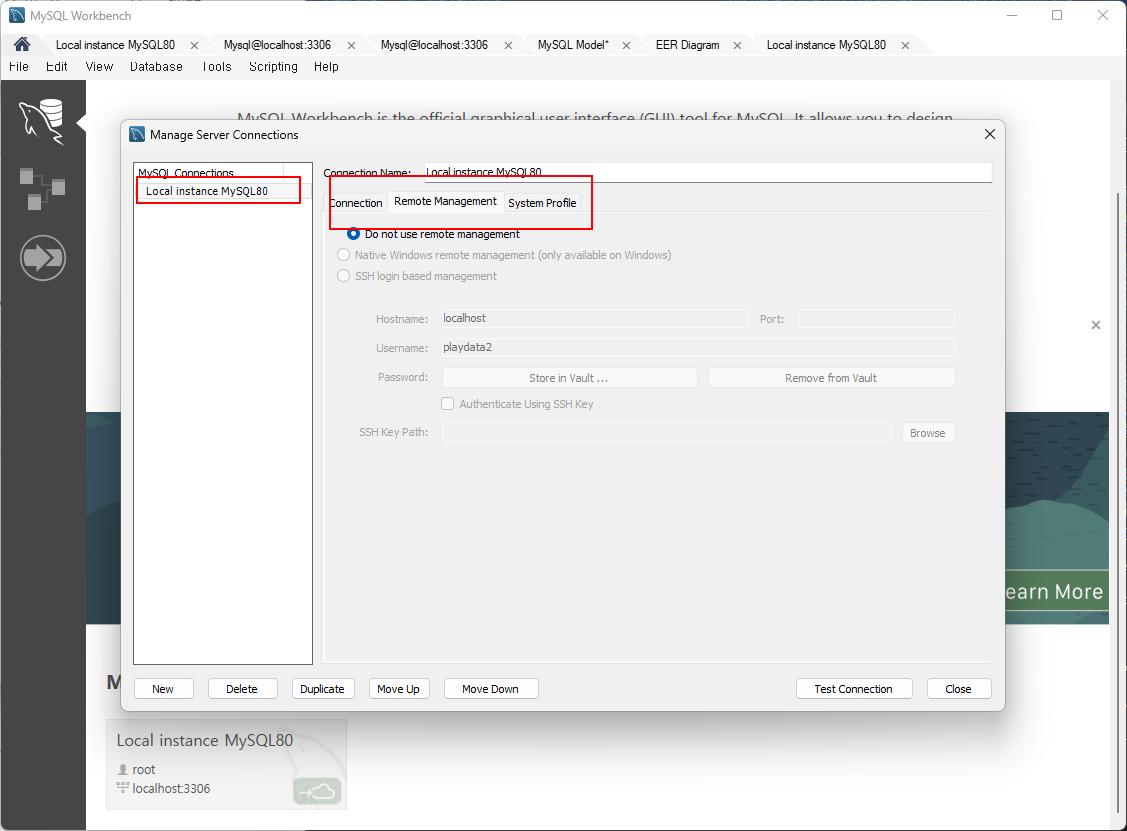Switch to the Remote Management tab
This screenshot has height=831, width=1127.
(445, 201)
